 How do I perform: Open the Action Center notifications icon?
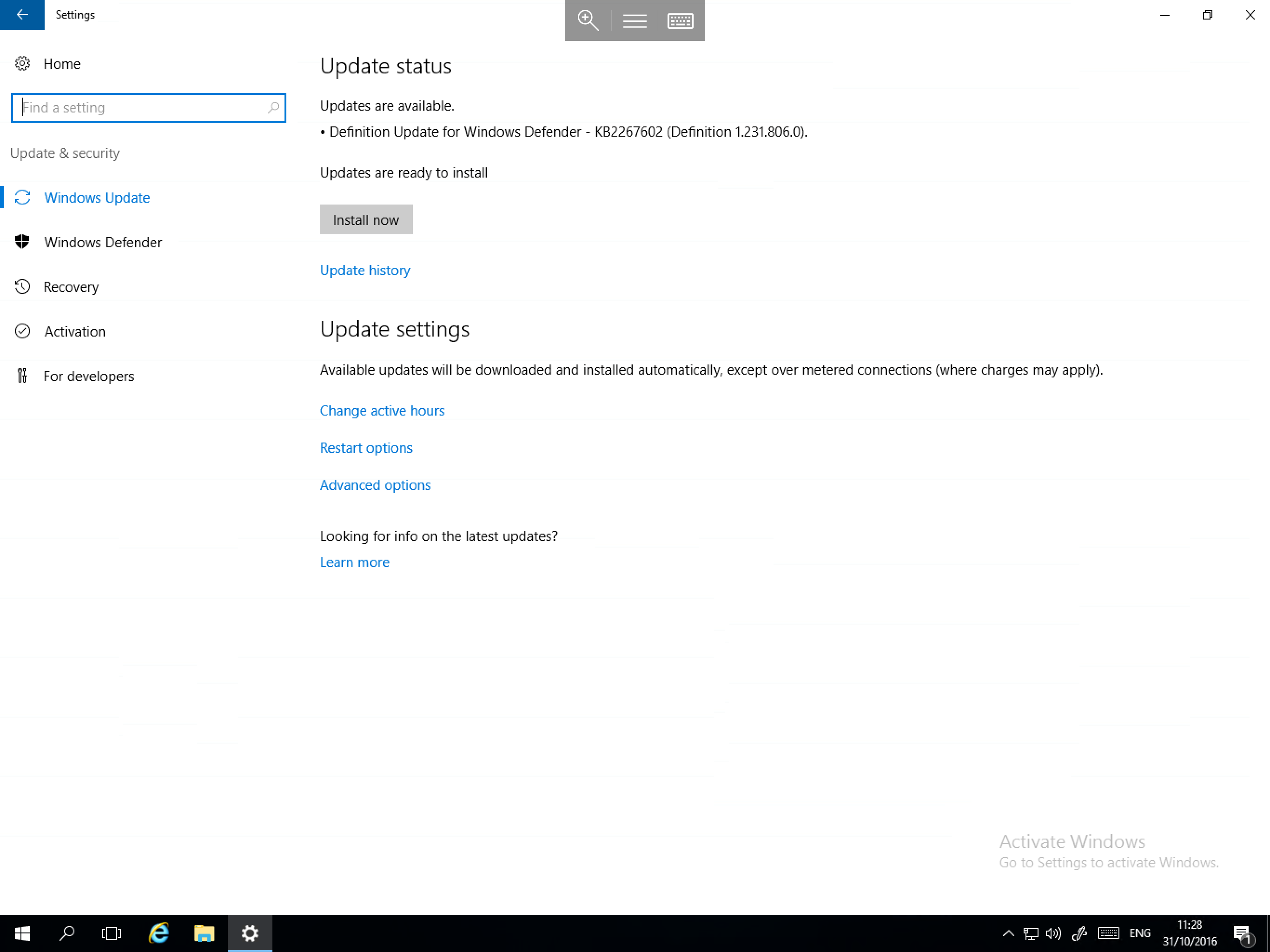[1243, 934]
